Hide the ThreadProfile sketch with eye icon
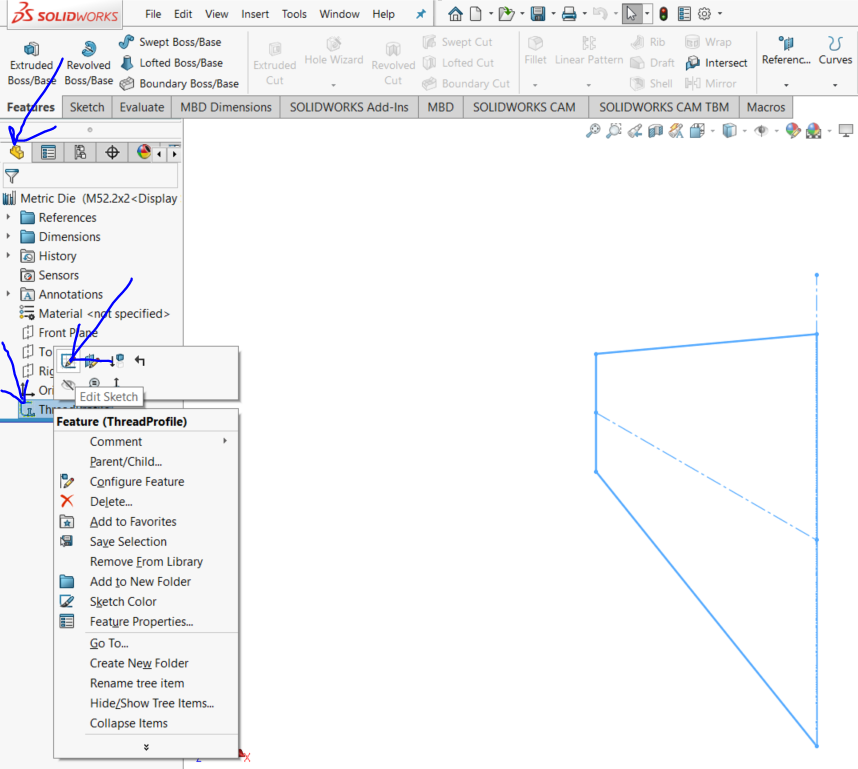858x769 pixels. pos(68,384)
